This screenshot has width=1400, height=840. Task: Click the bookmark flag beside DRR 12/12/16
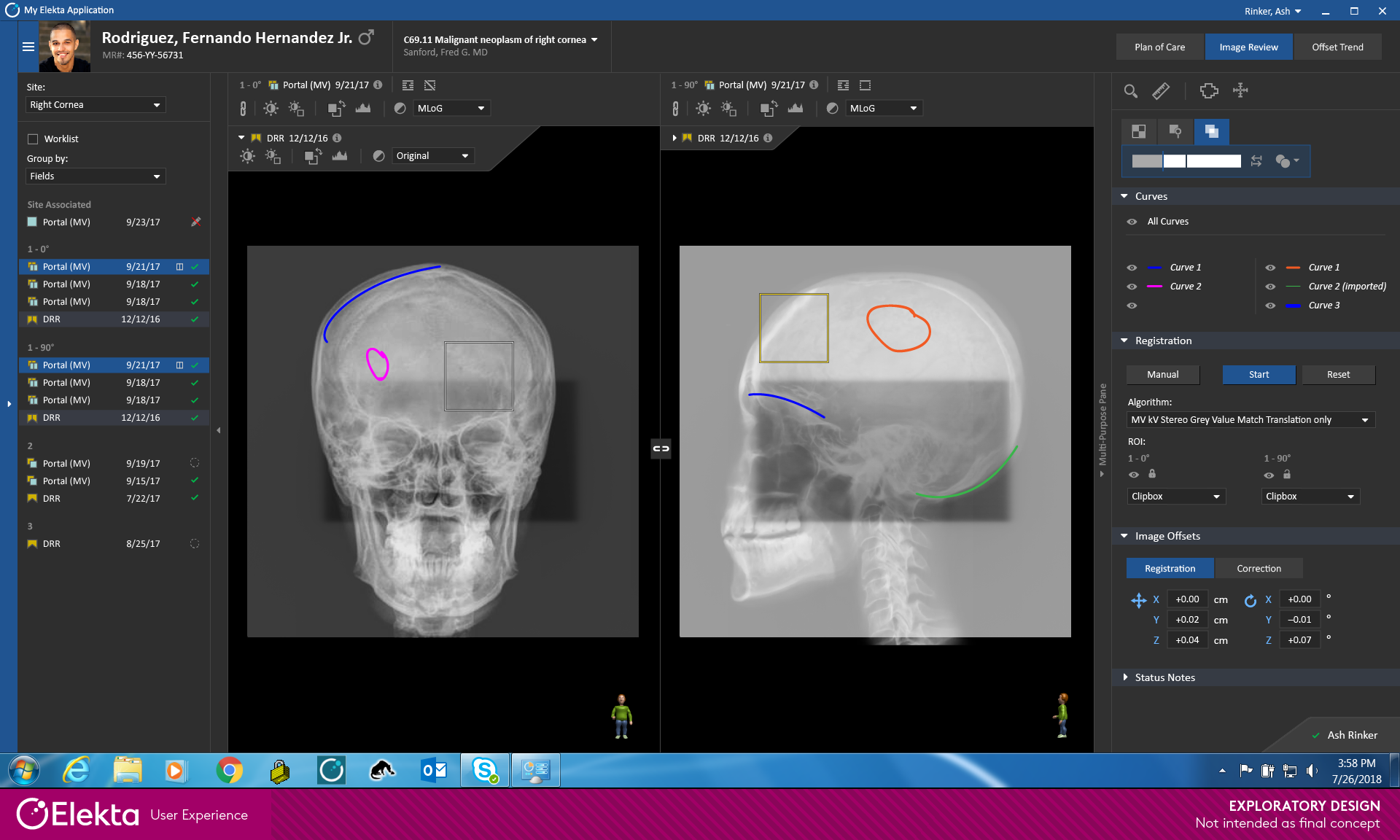pos(257,137)
